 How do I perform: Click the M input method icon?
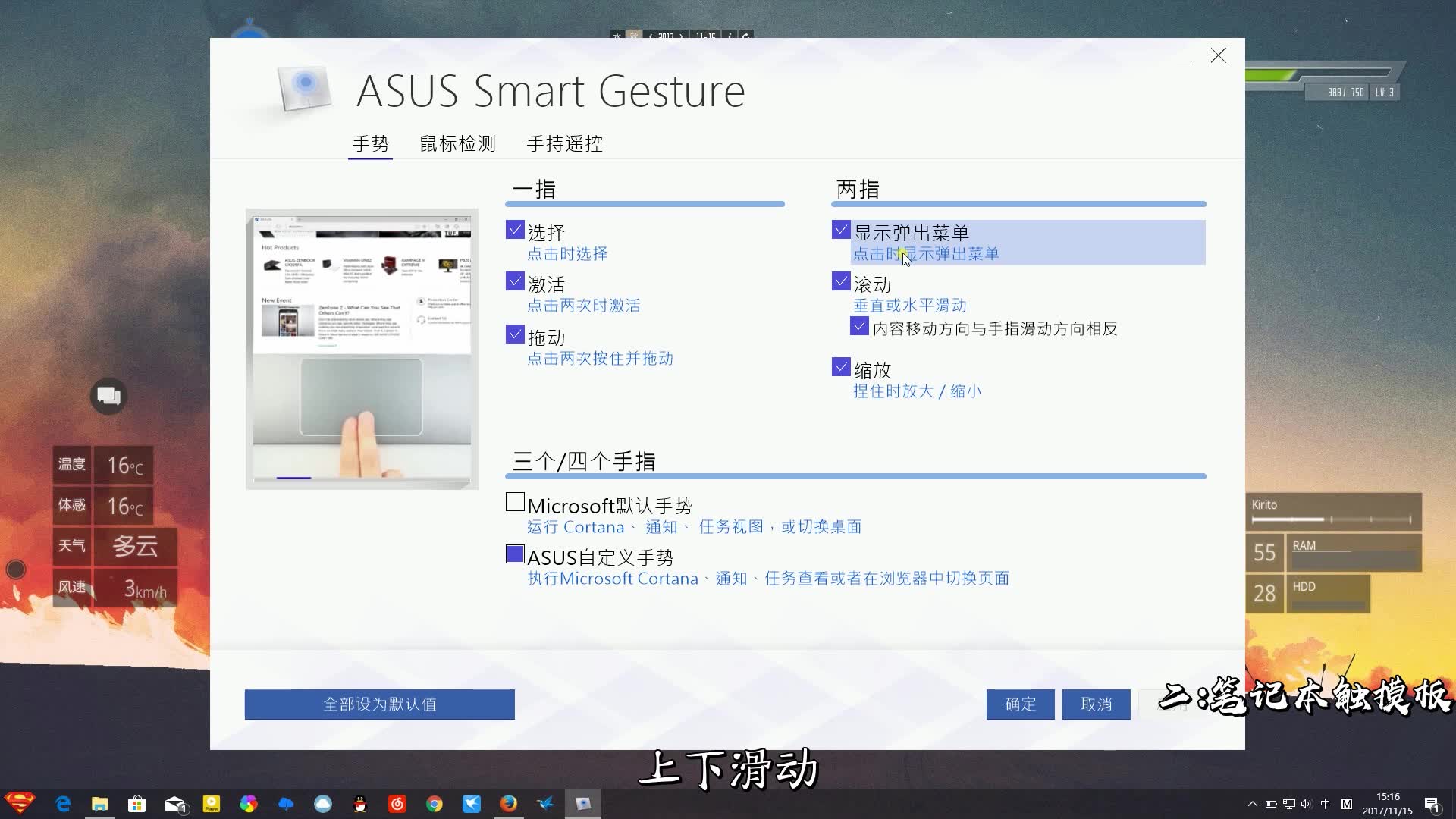pos(1347,804)
